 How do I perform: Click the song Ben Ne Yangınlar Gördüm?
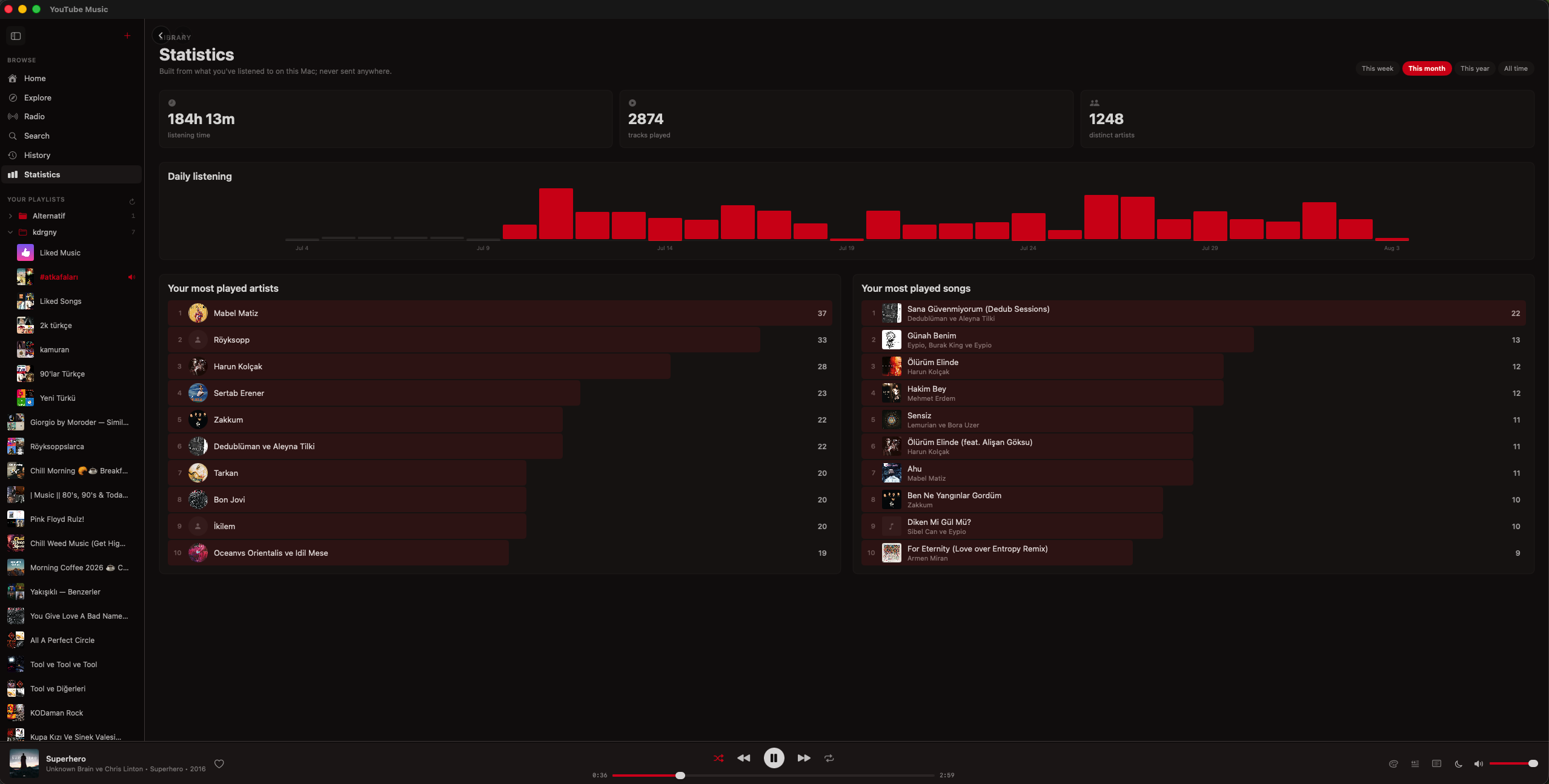tap(1193, 499)
